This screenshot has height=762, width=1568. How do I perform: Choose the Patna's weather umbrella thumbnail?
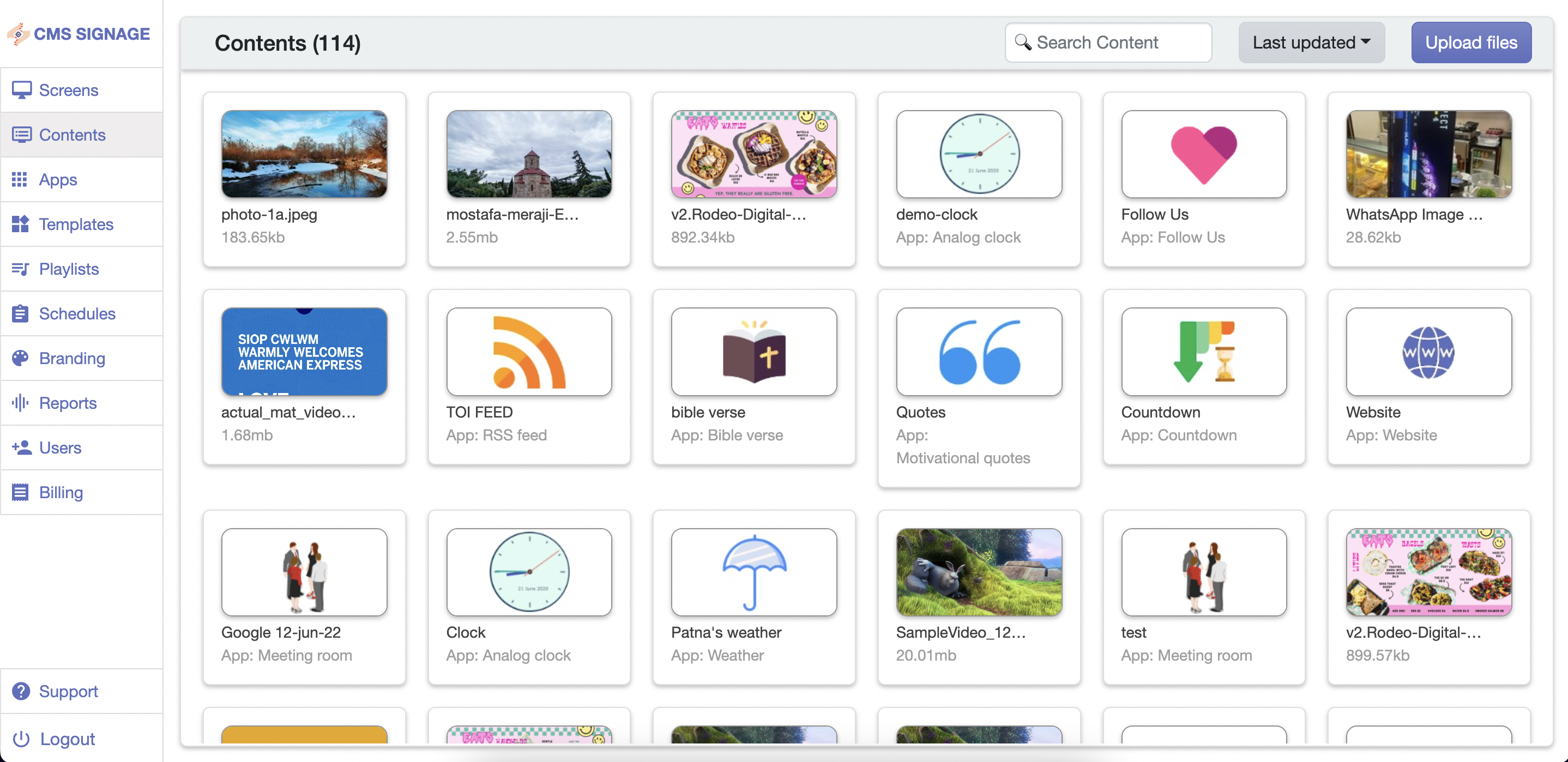click(753, 572)
